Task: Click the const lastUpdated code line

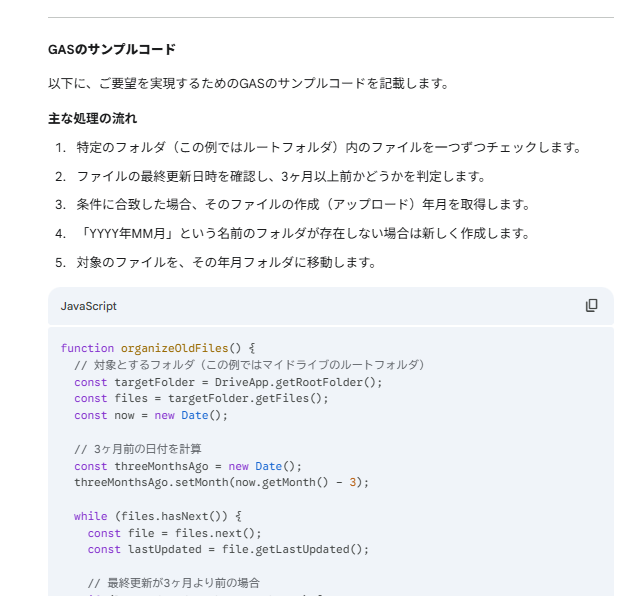Action: 228,549
